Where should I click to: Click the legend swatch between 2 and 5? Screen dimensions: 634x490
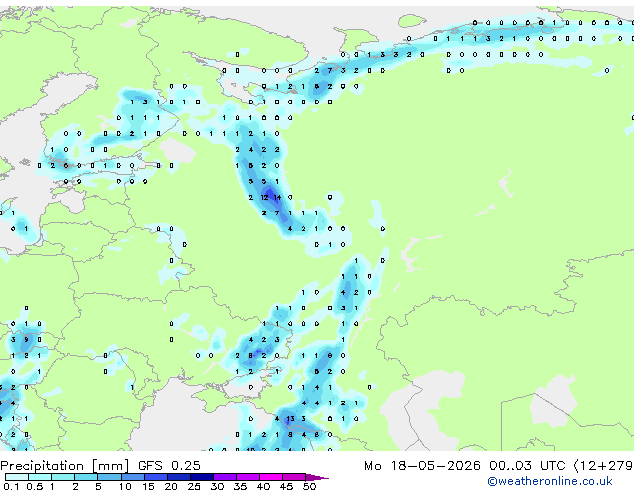tap(86, 477)
